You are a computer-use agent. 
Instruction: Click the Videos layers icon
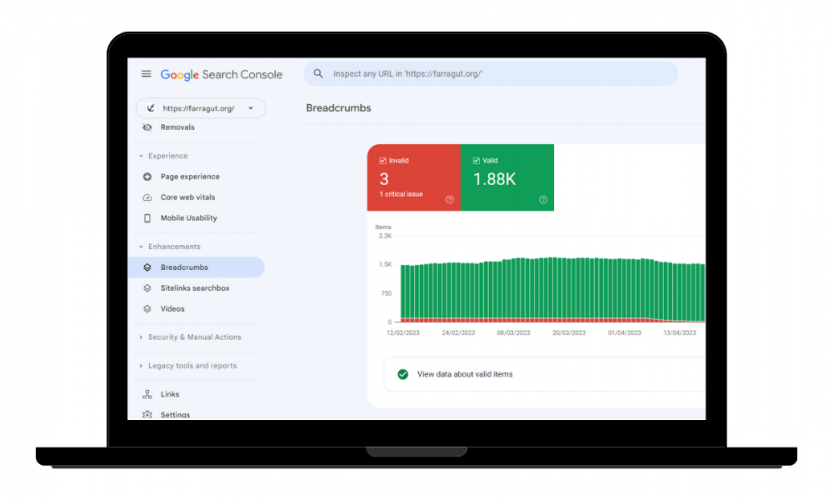click(x=147, y=309)
